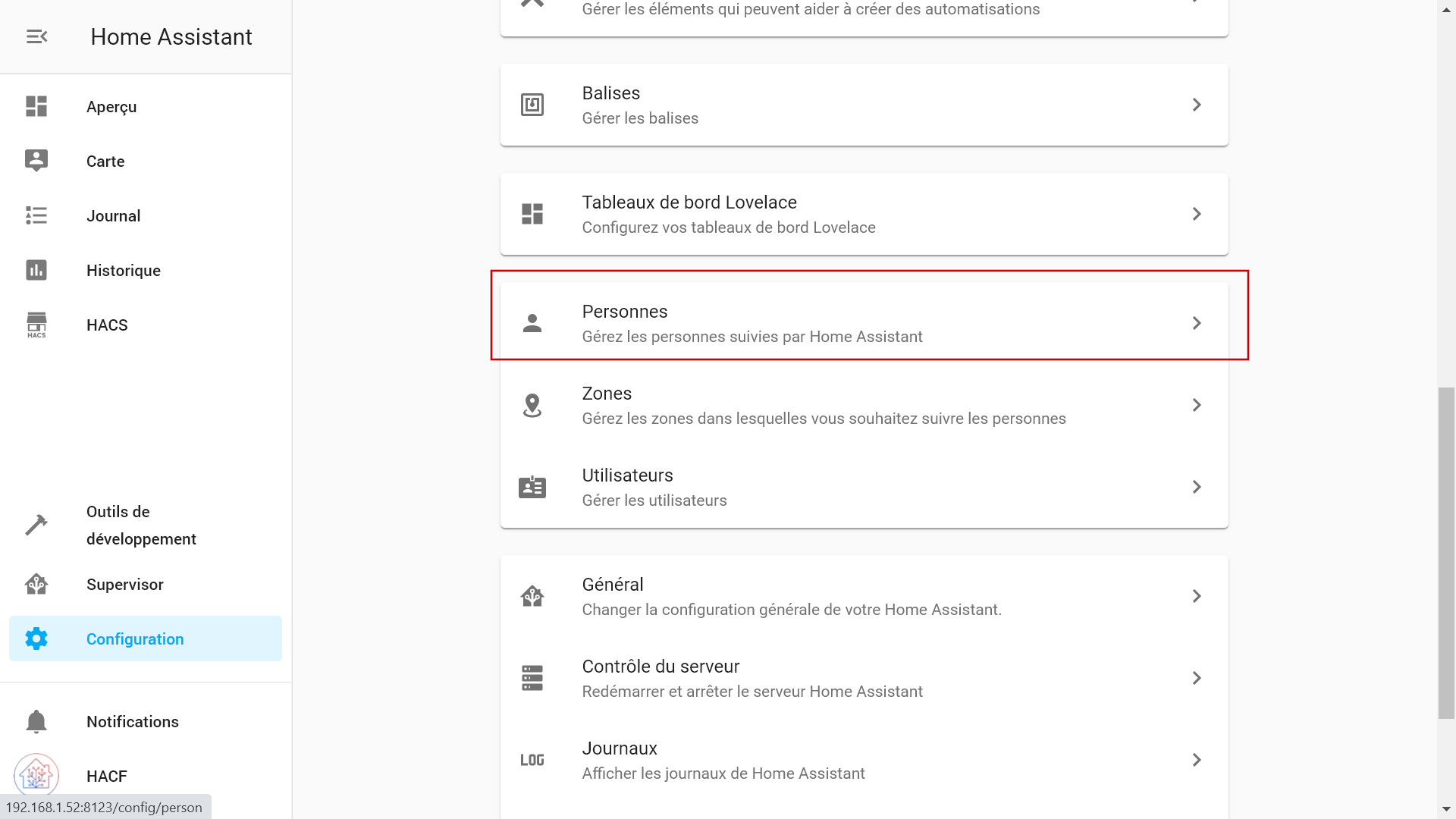Open Outils de développement in the sidebar
1456x819 pixels.
coord(146,525)
